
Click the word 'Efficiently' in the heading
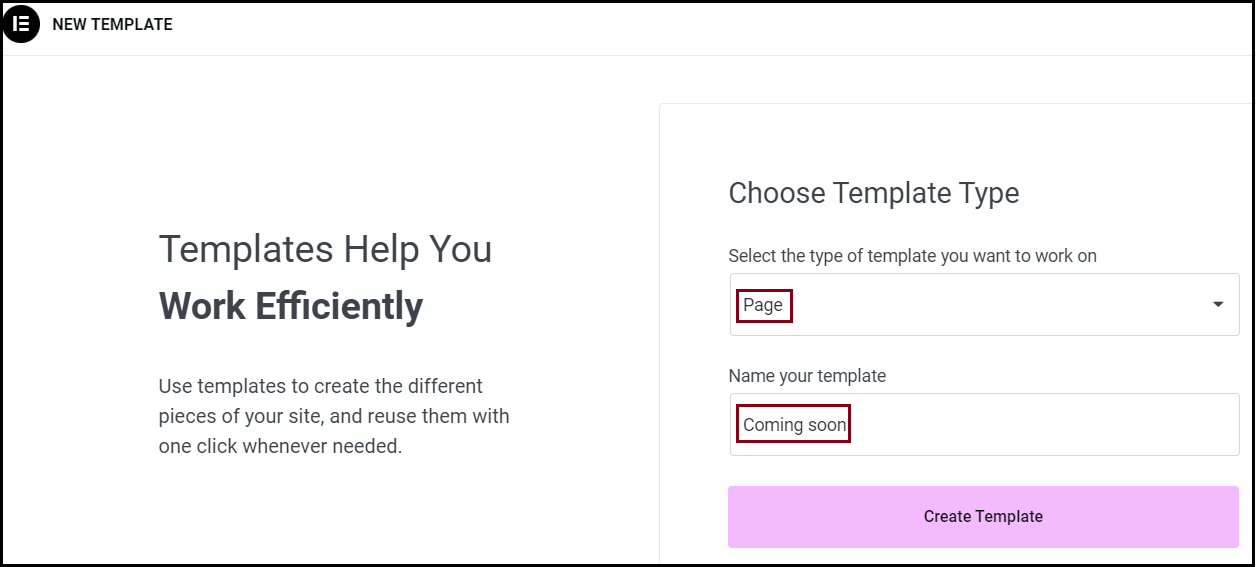point(339,306)
